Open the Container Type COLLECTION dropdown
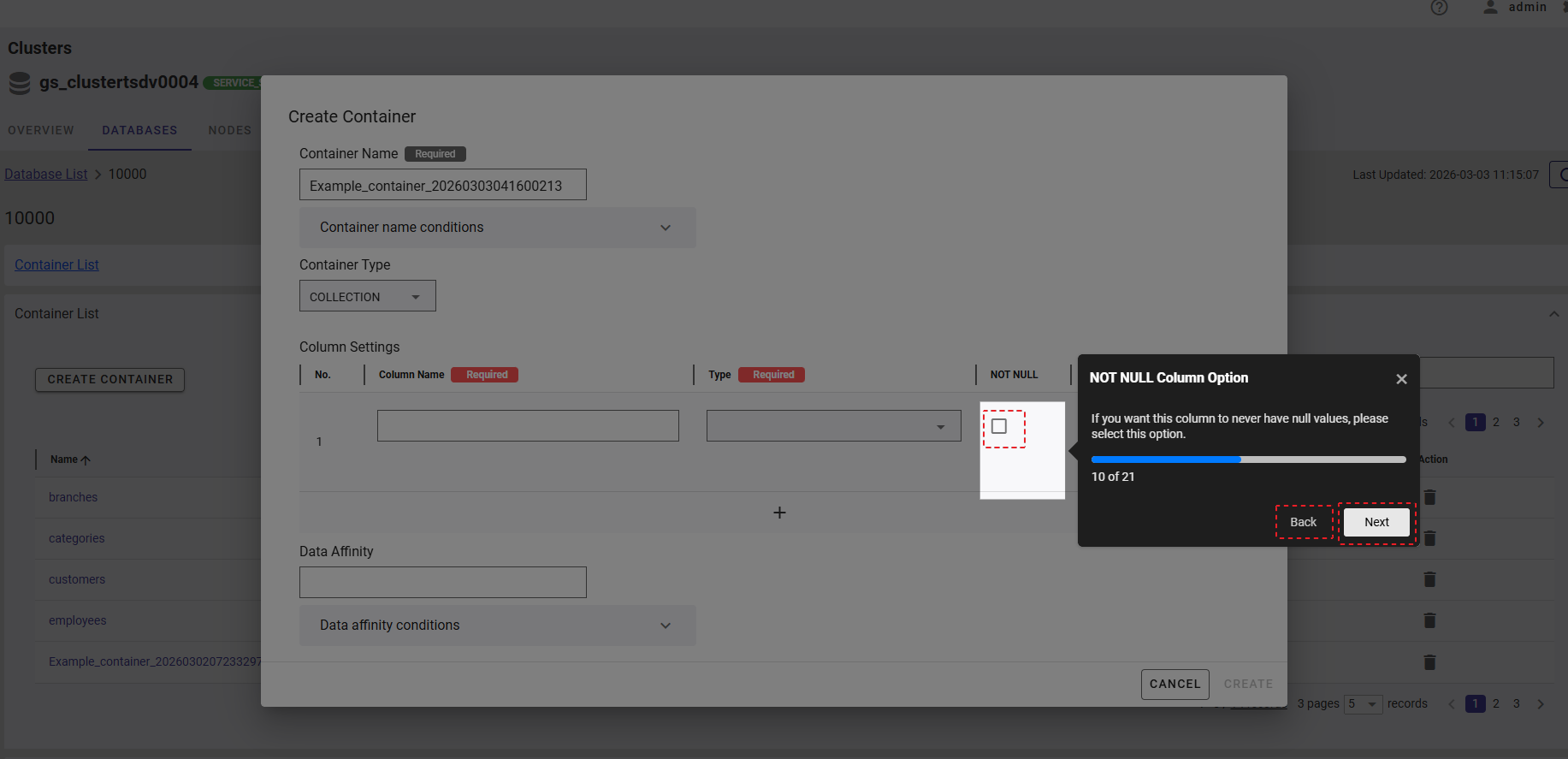This screenshot has height=759, width=1568. (x=367, y=296)
